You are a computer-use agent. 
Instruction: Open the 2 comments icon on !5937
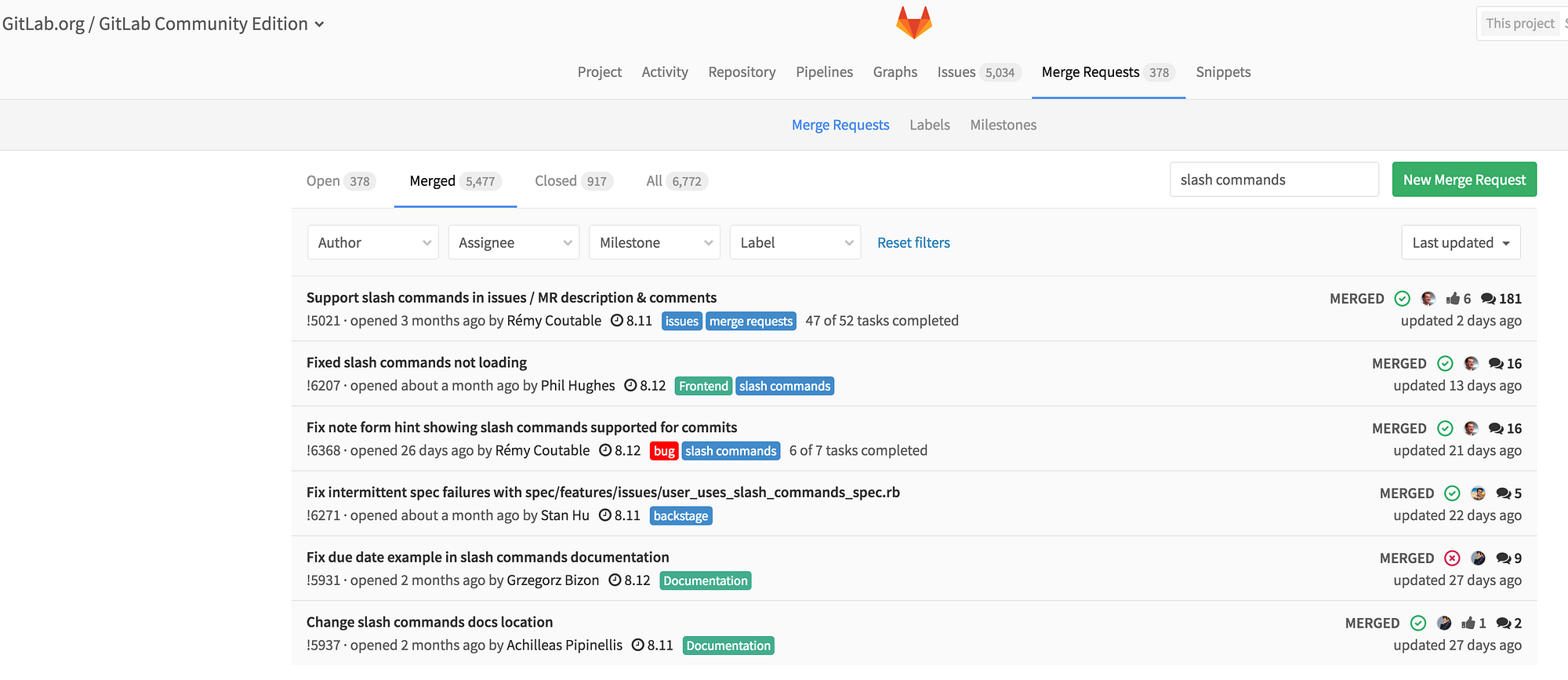pyautogui.click(x=1504, y=624)
